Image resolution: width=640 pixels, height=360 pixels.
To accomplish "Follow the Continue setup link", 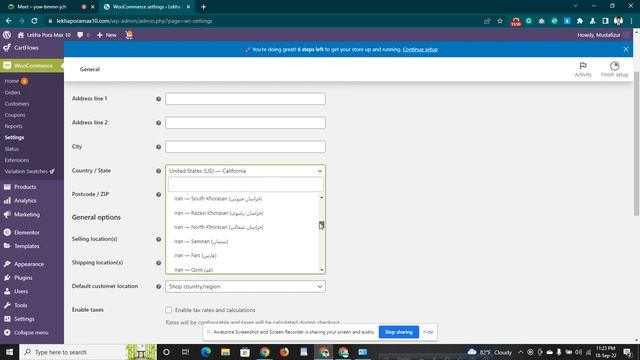I will (420, 49).
